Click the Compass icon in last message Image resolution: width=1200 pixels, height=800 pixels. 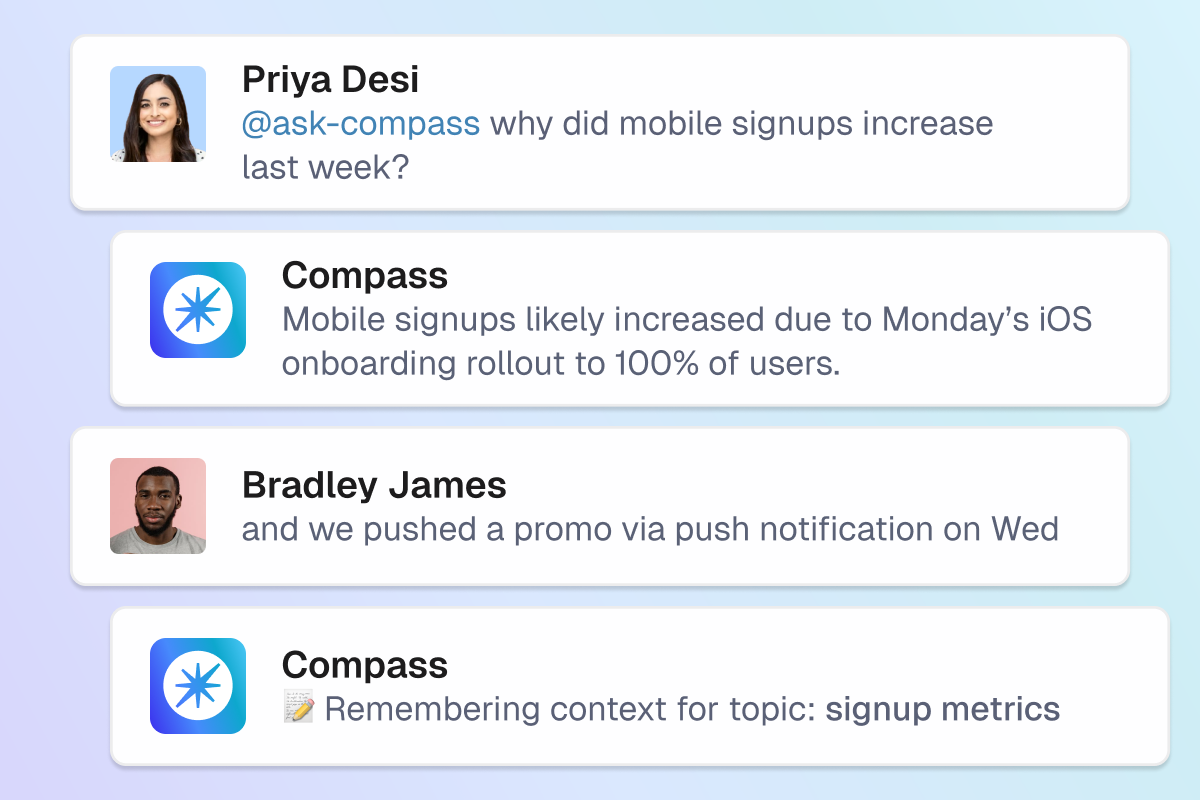[x=198, y=686]
